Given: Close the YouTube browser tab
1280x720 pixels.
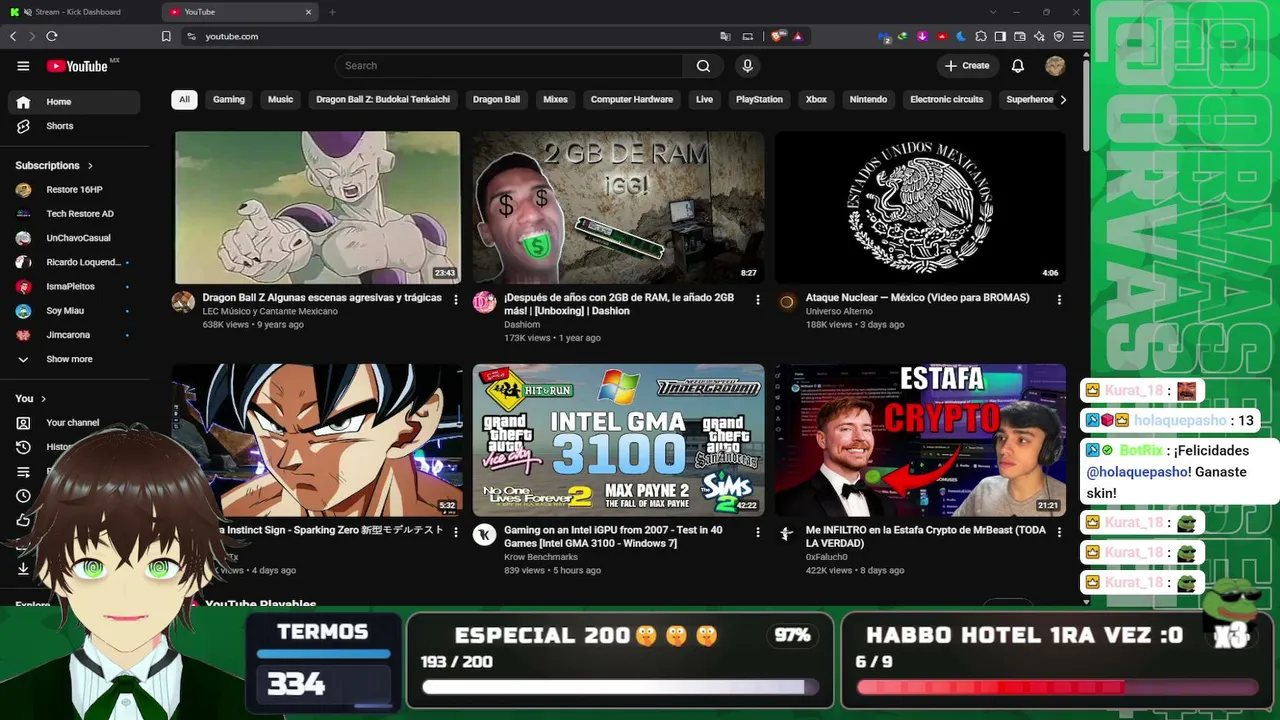Looking at the screenshot, I should 308,12.
